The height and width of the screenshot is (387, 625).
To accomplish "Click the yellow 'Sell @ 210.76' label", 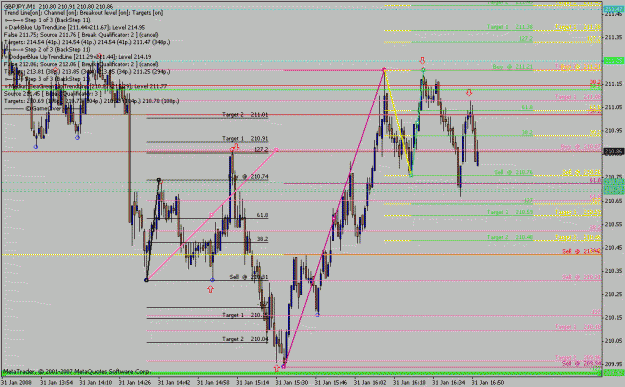I will tap(582, 172).
